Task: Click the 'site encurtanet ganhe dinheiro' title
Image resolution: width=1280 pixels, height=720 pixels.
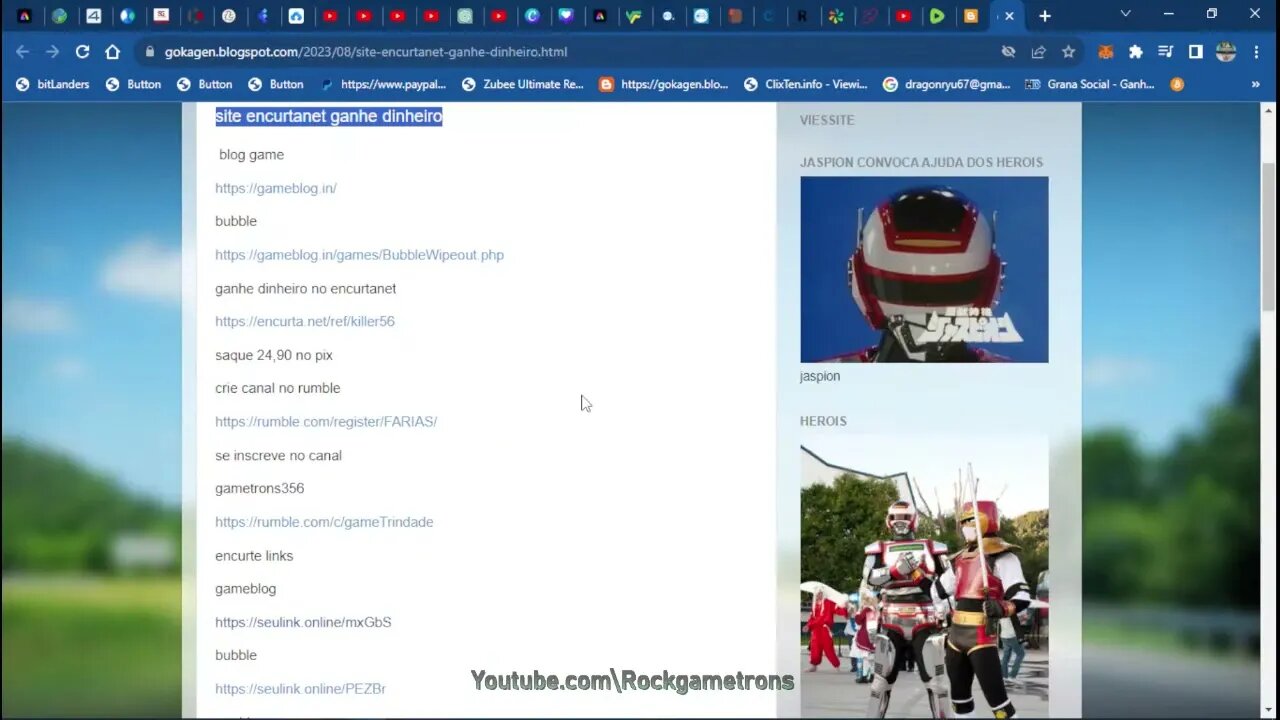Action: 328,117
